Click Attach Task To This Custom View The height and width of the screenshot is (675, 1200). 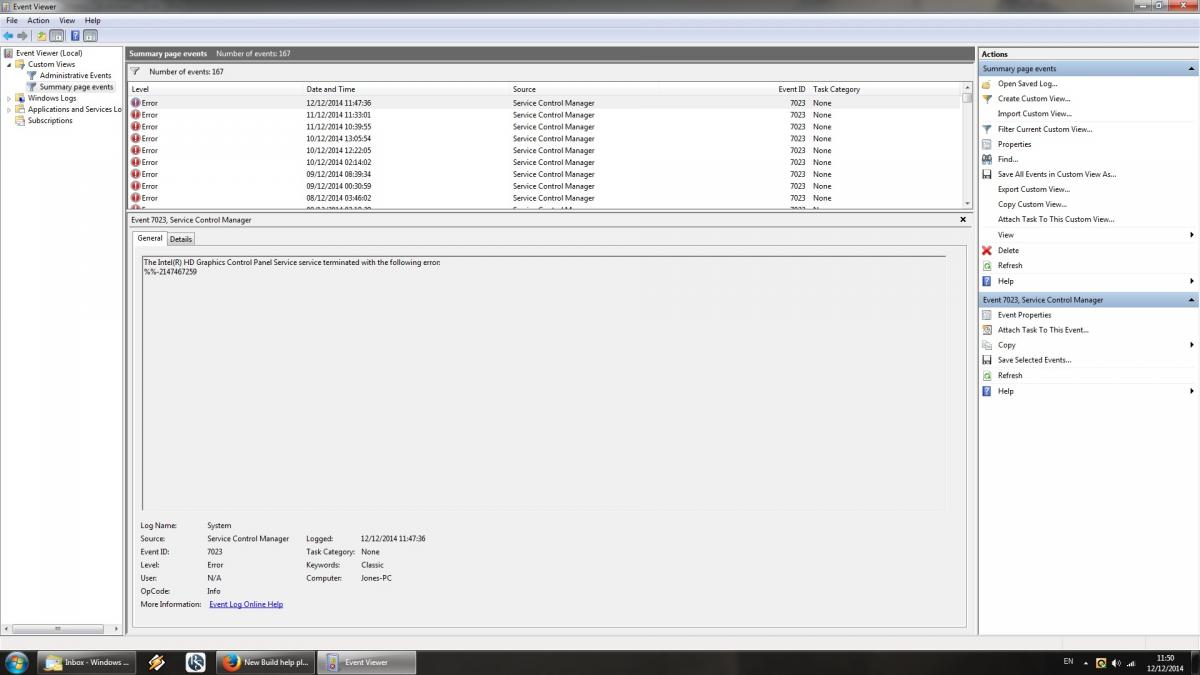click(x=1056, y=219)
